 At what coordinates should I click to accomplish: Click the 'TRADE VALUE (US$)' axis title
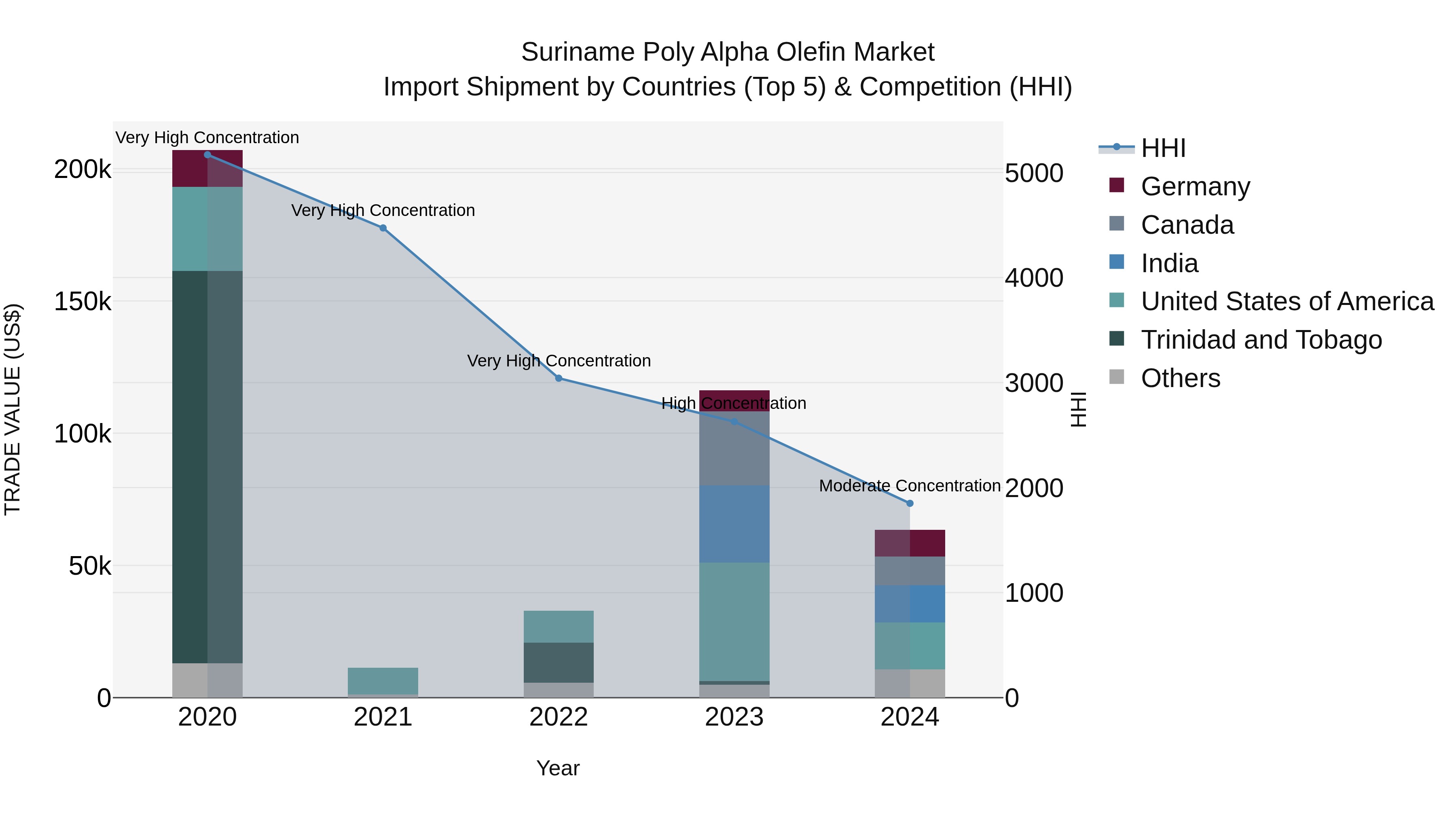tap(13, 410)
